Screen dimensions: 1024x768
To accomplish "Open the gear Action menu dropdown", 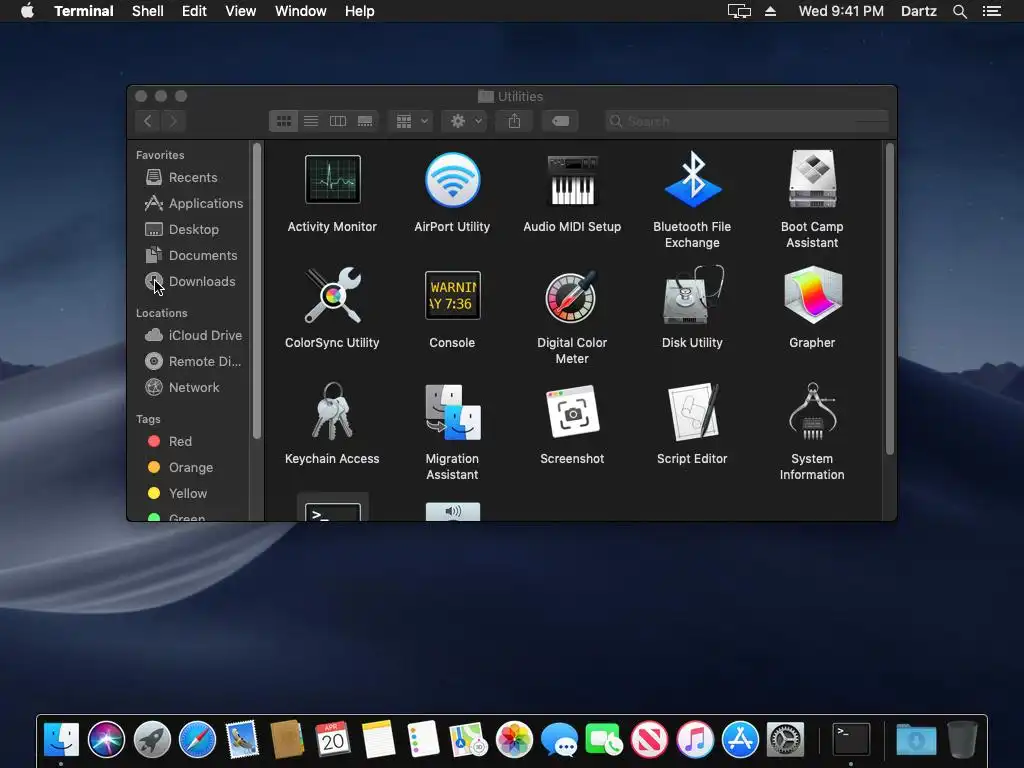I will [465, 121].
